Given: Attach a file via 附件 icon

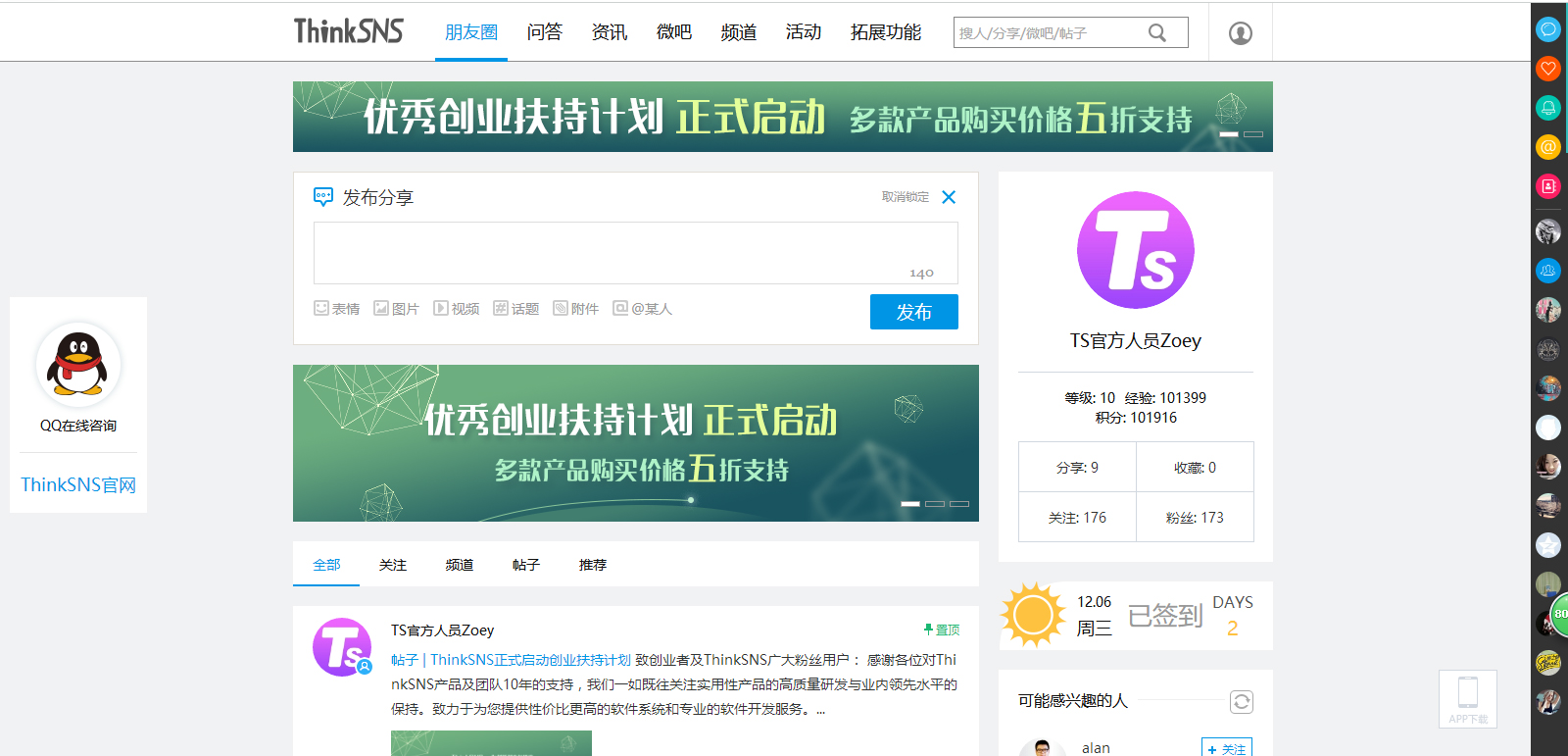Looking at the screenshot, I should tap(576, 309).
